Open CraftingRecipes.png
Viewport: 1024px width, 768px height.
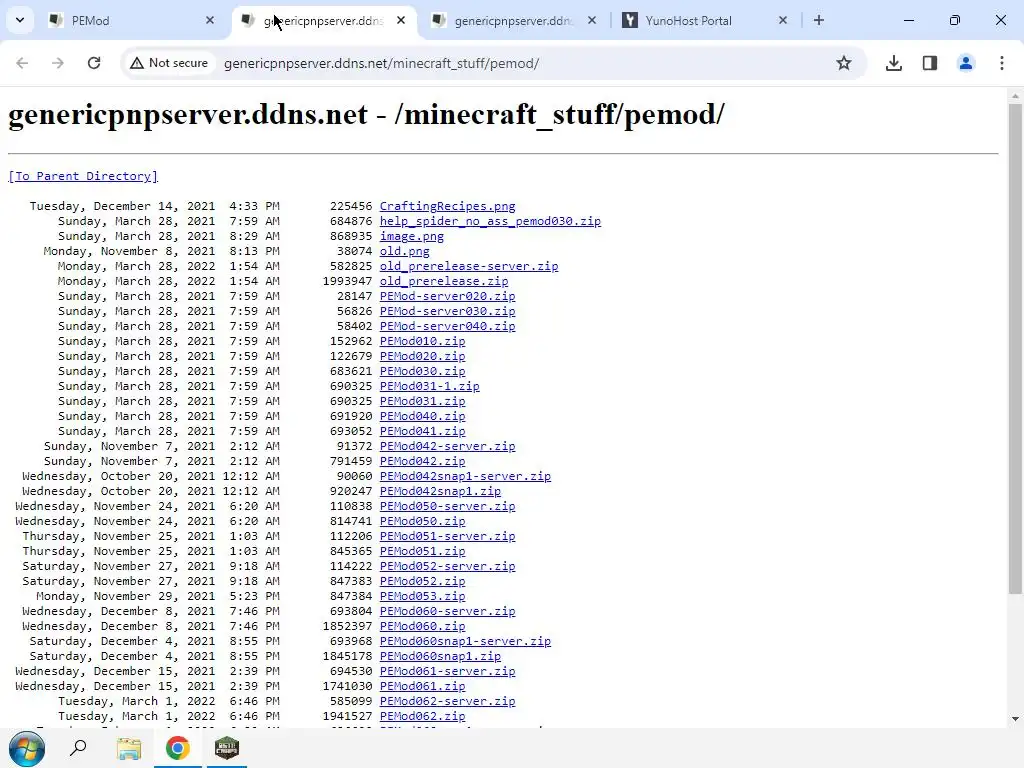pyautogui.click(x=447, y=206)
